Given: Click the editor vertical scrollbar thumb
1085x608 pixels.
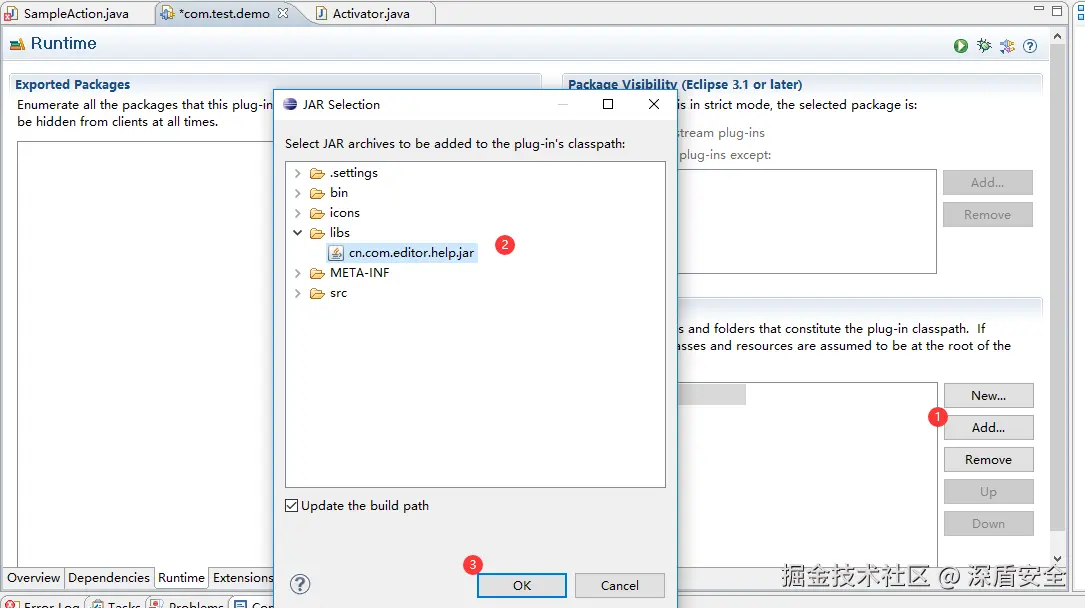Looking at the screenshot, I should [1057, 287].
